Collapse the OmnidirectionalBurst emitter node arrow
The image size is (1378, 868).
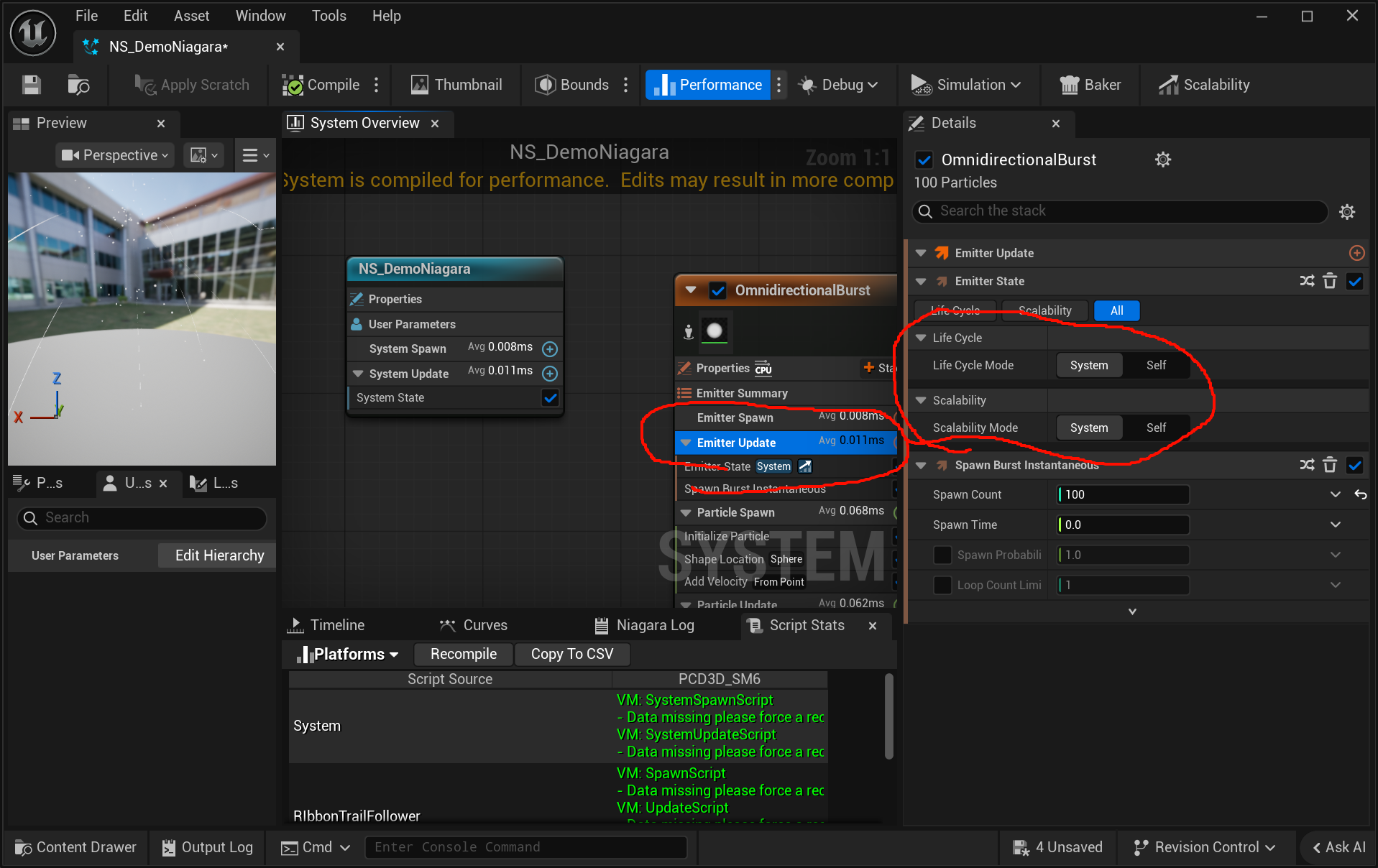[x=691, y=290]
